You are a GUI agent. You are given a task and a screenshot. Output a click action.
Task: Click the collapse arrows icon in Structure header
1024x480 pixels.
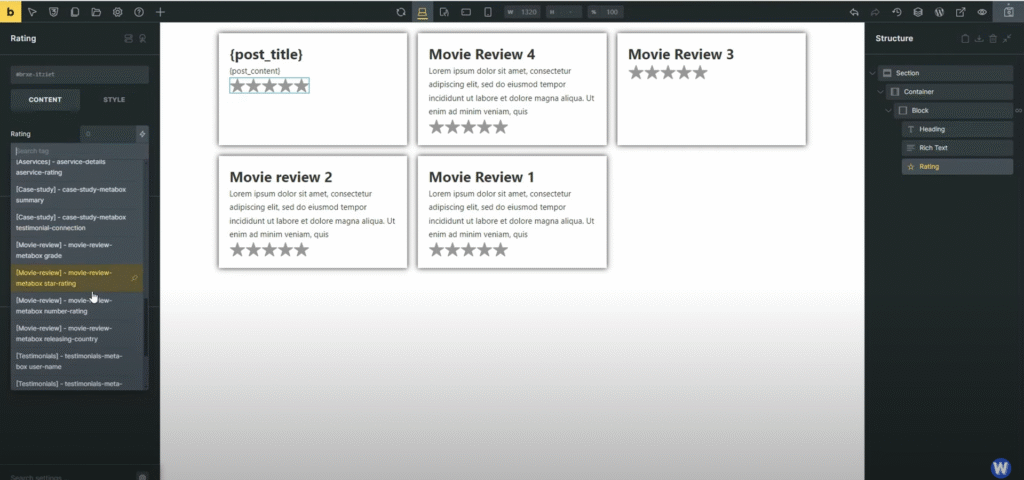coord(1007,39)
